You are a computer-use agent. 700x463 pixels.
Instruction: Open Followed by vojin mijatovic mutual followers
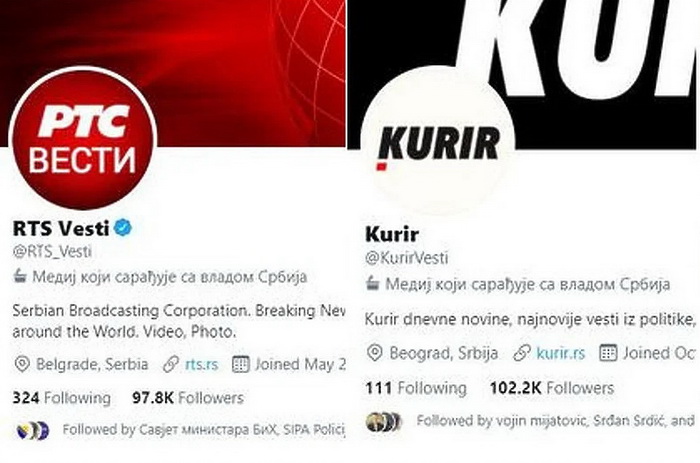tap(555, 421)
